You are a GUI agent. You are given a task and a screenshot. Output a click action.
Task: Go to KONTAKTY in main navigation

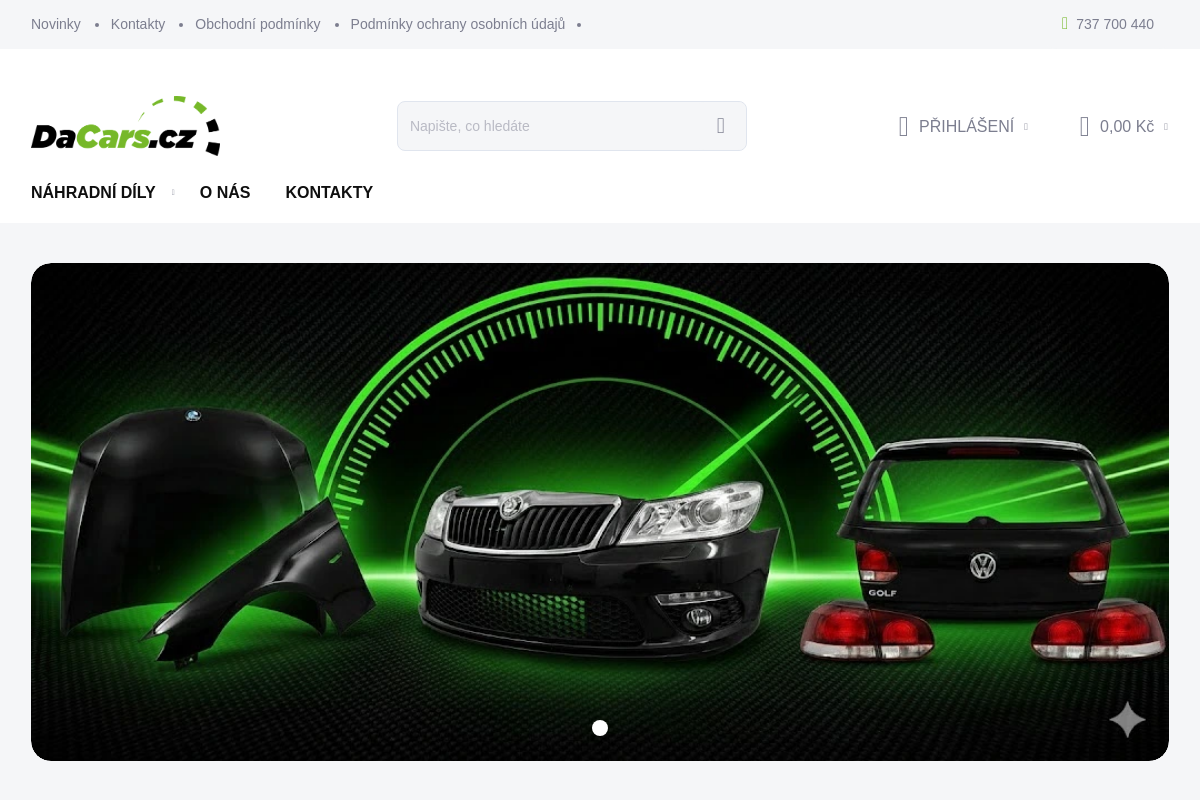[x=329, y=192]
